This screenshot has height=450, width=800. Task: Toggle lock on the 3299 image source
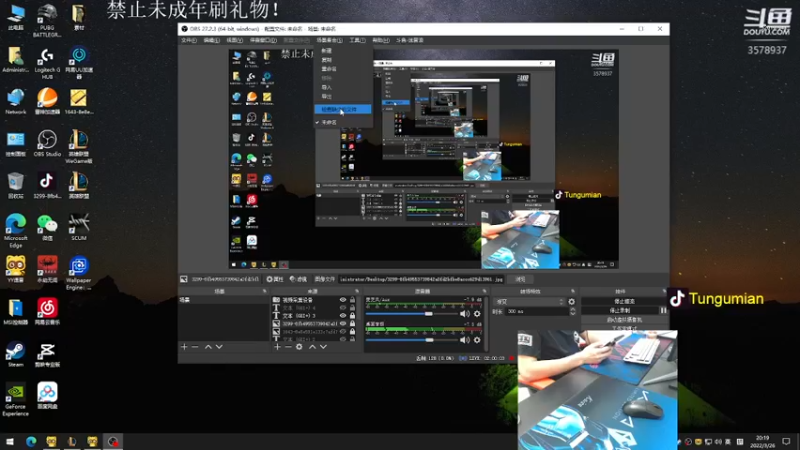point(352,323)
